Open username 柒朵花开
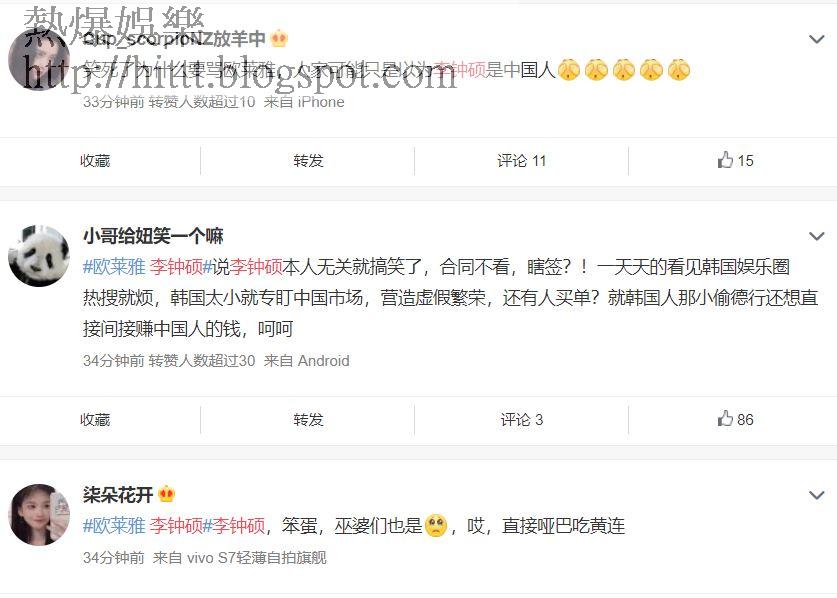The height and width of the screenshot is (598, 837). tap(118, 495)
